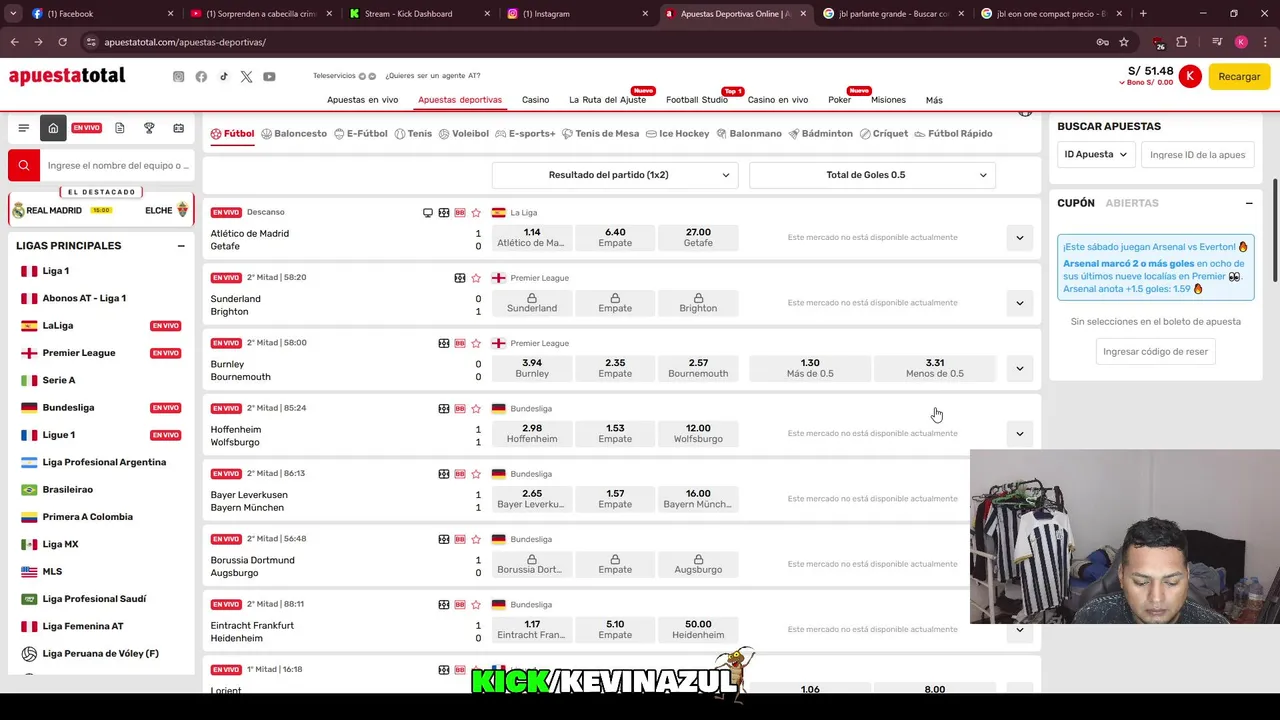This screenshot has width=1280, height=720.
Task: Reload the page with browser refresh icon
Action: pyautogui.click(x=62, y=42)
